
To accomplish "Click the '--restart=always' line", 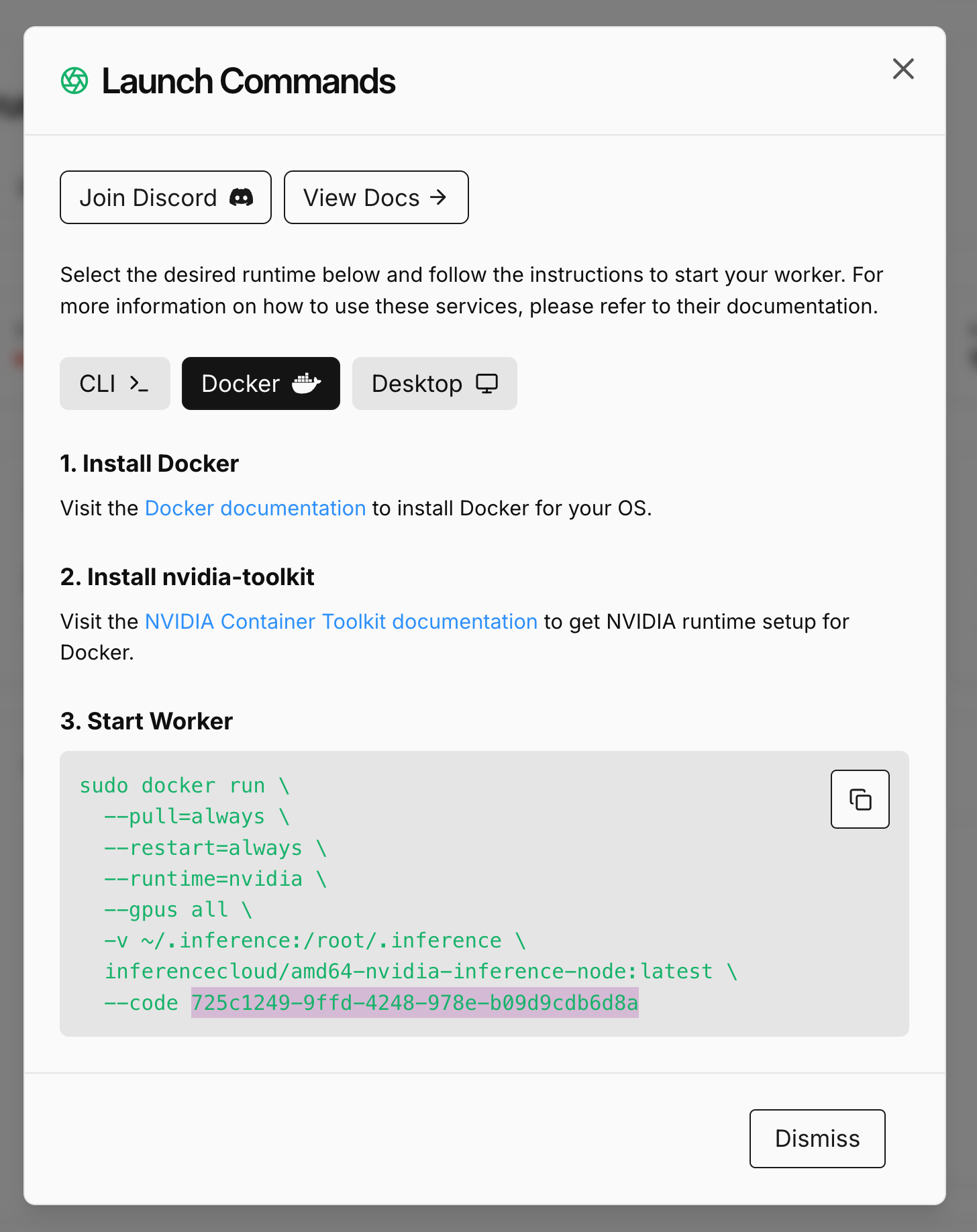I will pos(215,848).
